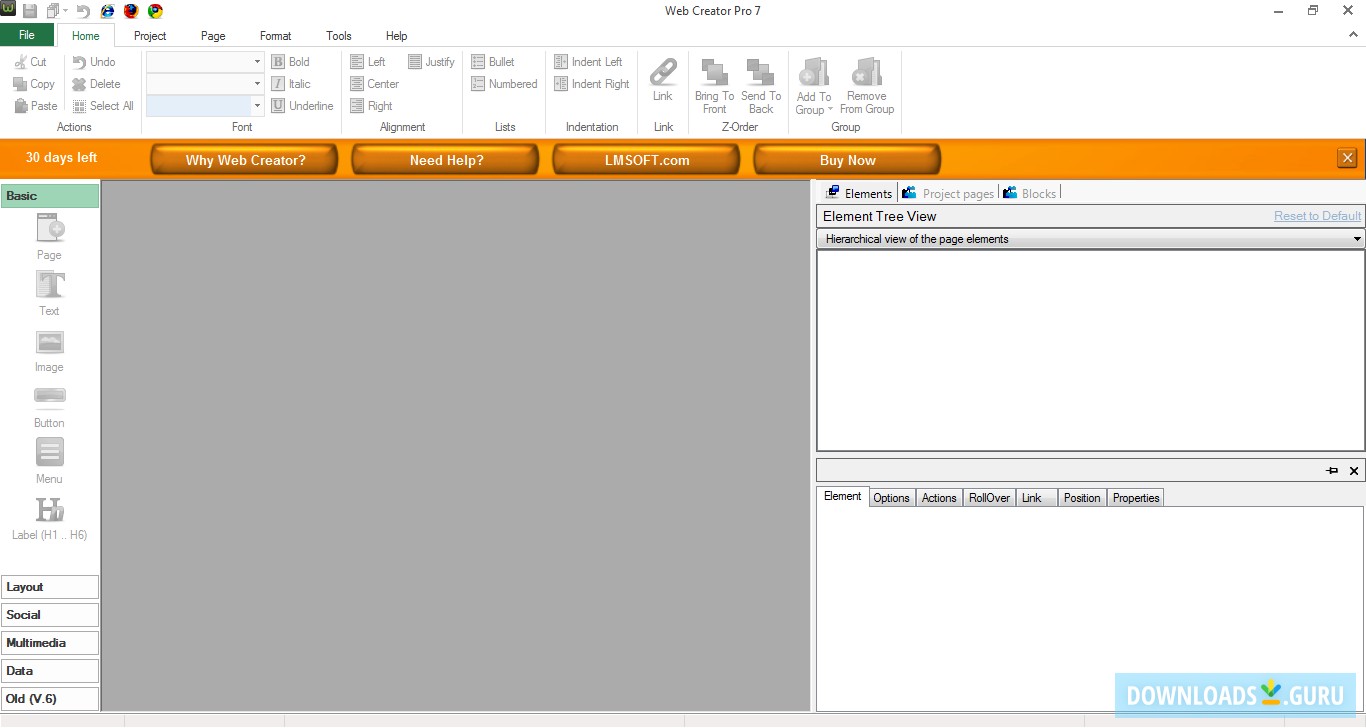
Task: Click the Reset to Default link
Action: [1318, 216]
